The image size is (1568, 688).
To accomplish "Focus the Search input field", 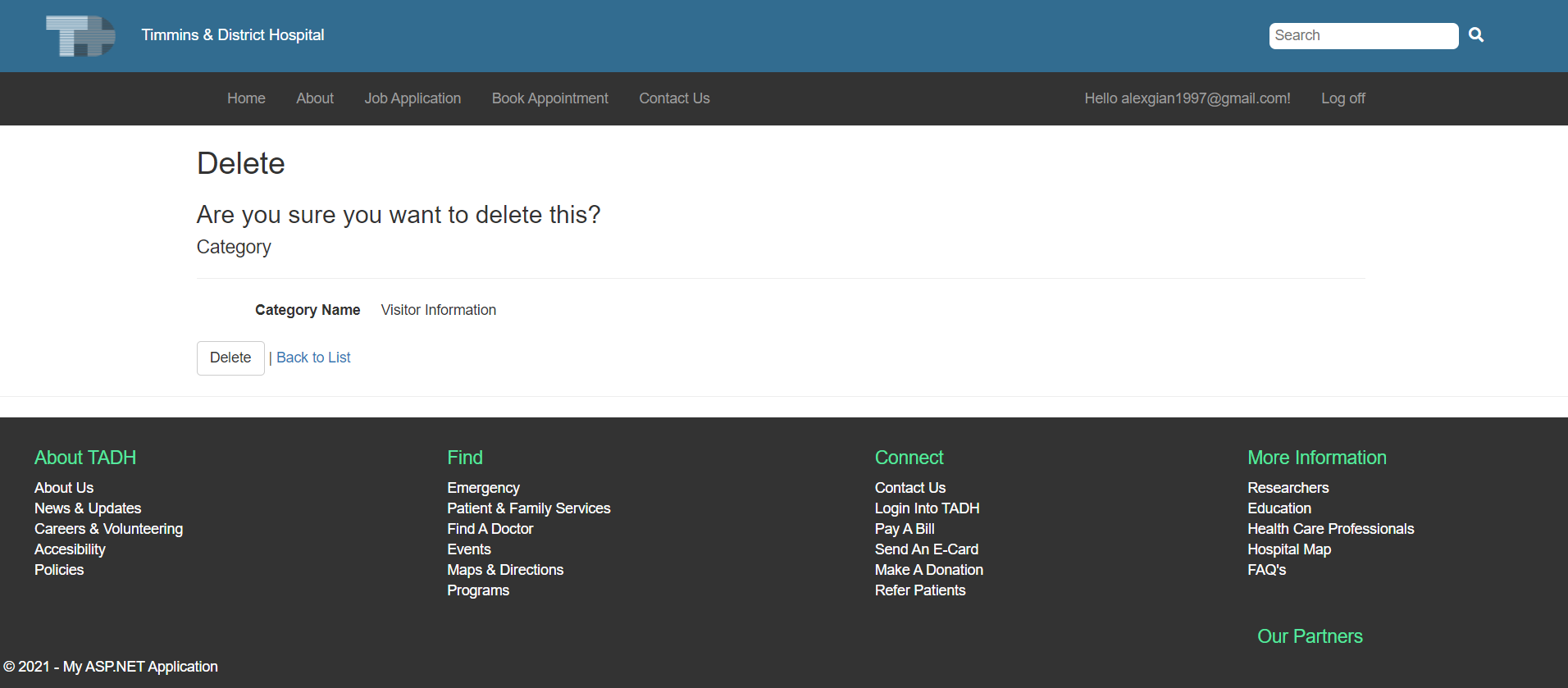I will 1362,36.
